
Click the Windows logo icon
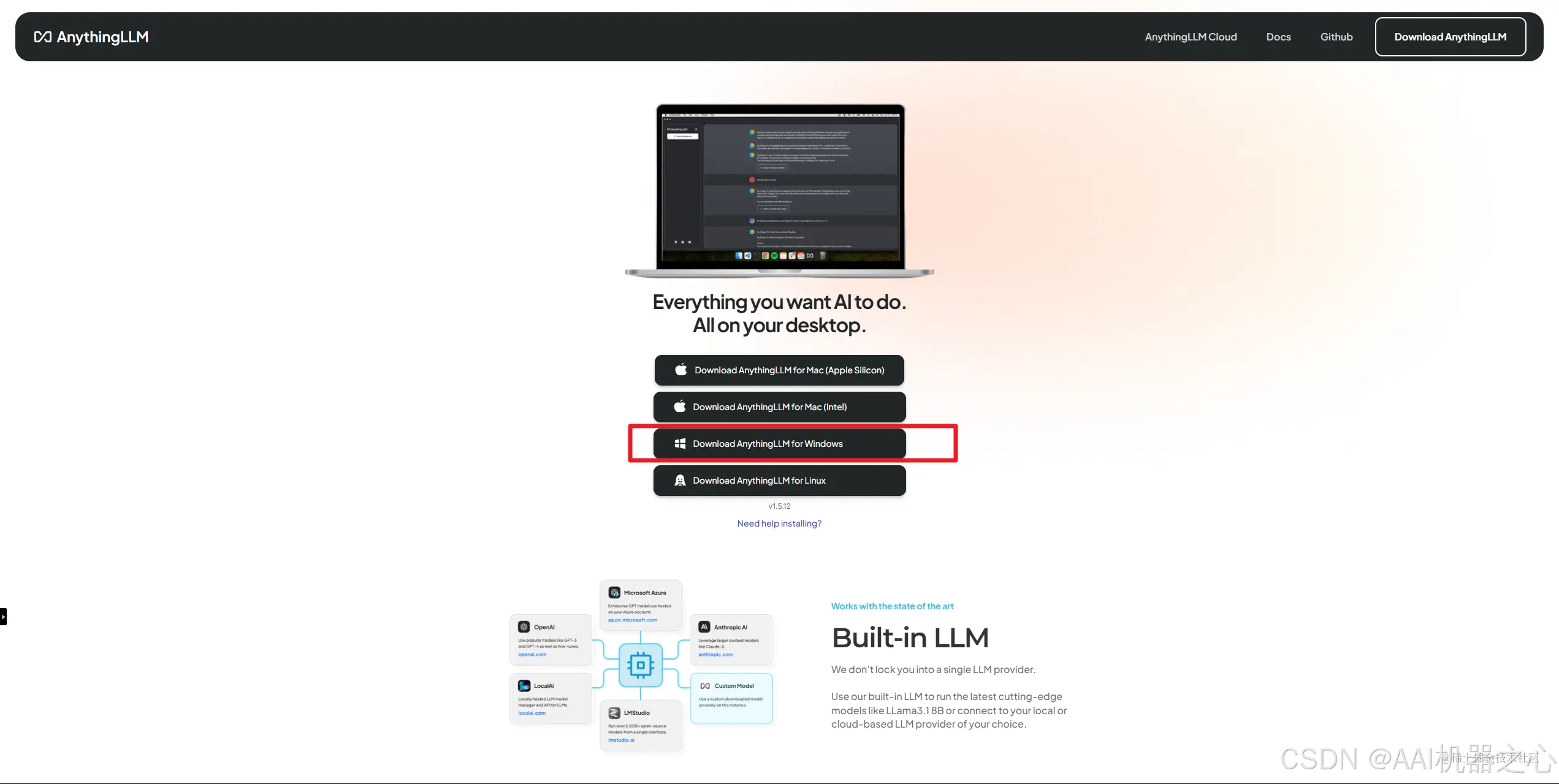pyautogui.click(x=680, y=444)
